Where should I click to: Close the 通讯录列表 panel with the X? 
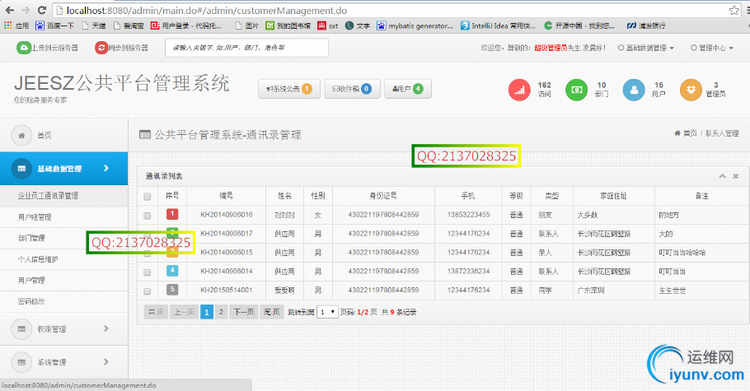click(736, 176)
